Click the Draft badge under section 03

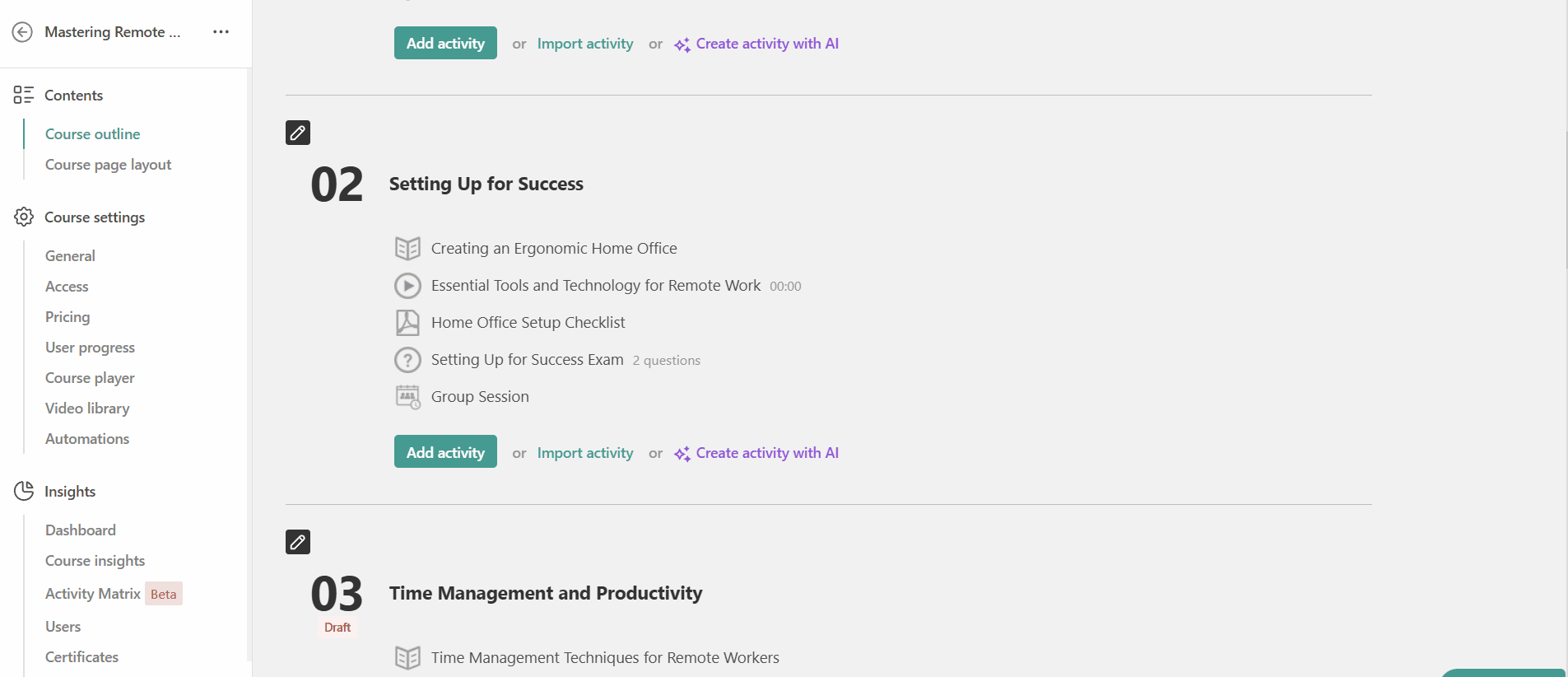click(337, 627)
